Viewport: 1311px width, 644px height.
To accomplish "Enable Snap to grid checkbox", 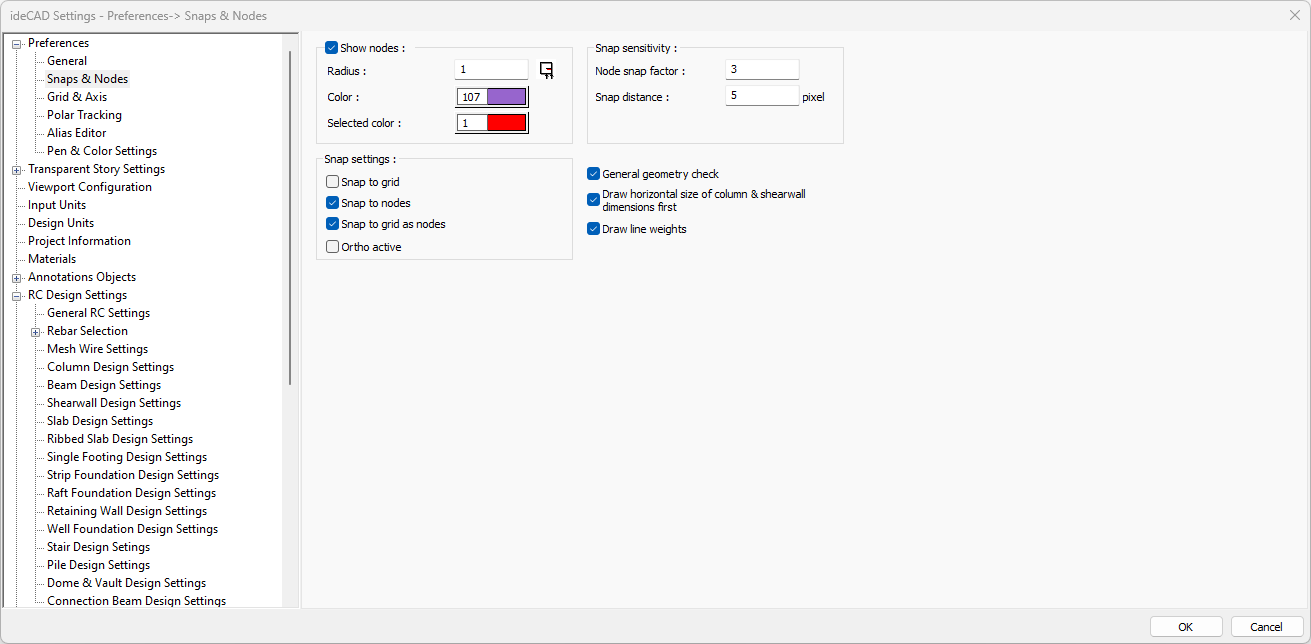I will click(x=333, y=182).
